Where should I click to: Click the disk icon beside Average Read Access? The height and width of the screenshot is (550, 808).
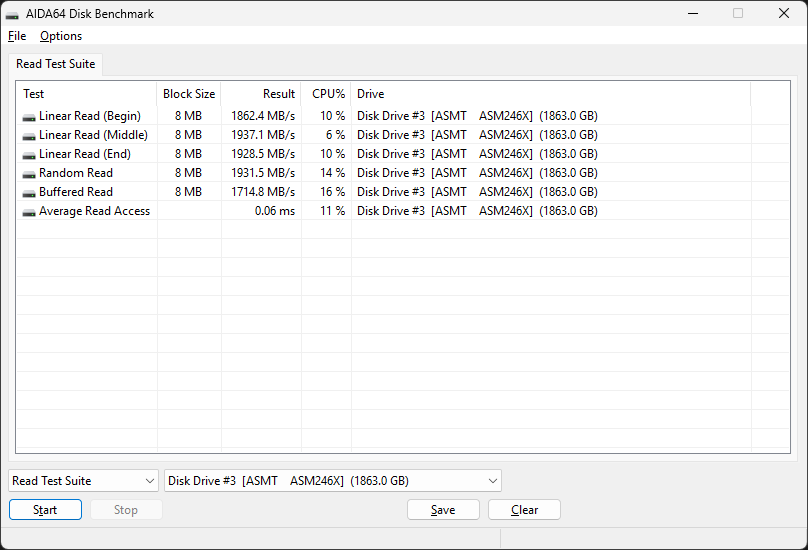[29, 211]
